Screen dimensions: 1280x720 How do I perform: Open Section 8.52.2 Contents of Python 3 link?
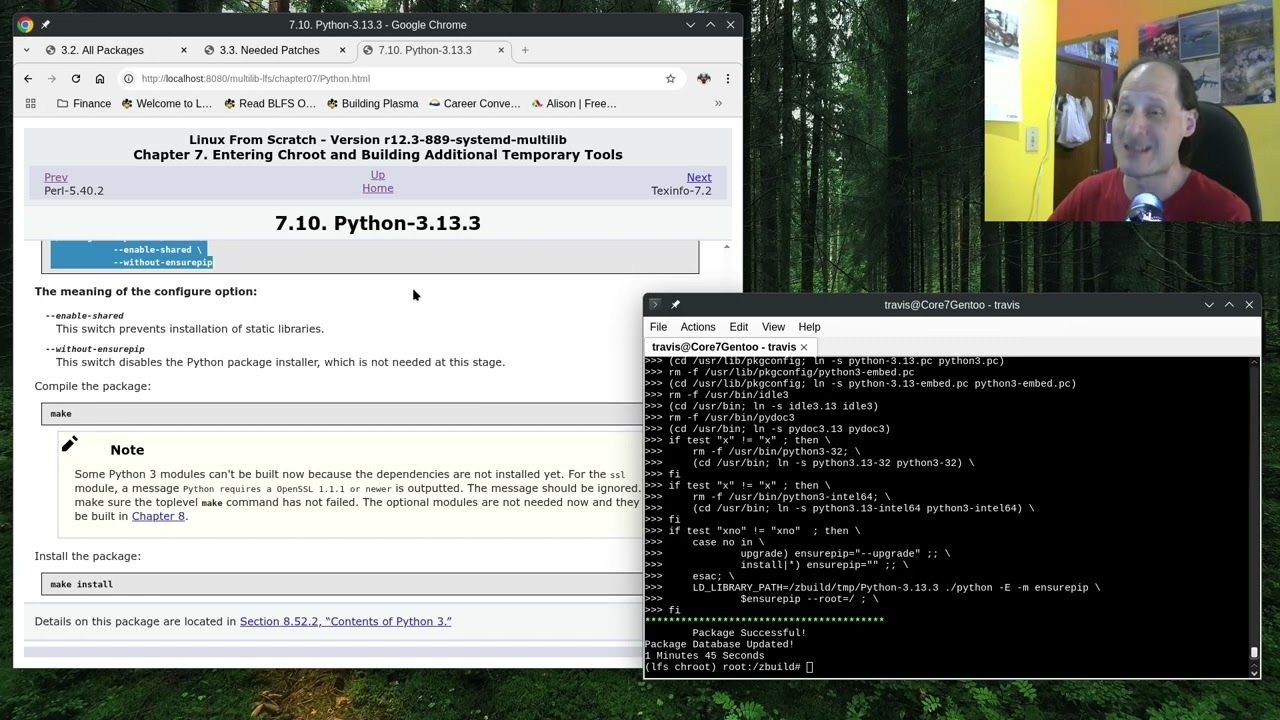345,621
